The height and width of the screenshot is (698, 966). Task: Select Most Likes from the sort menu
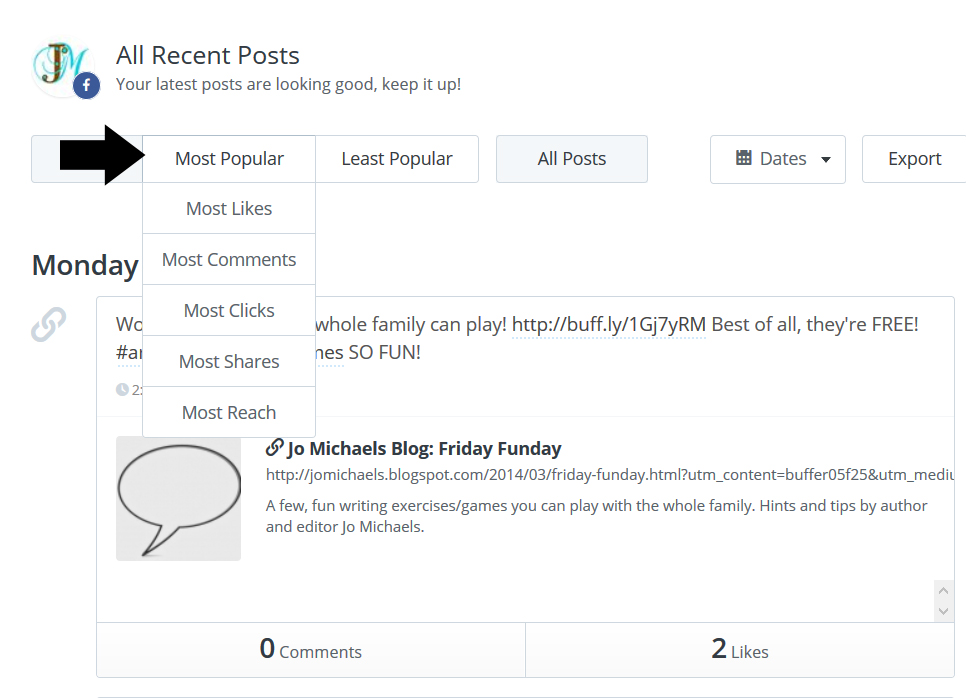point(229,209)
